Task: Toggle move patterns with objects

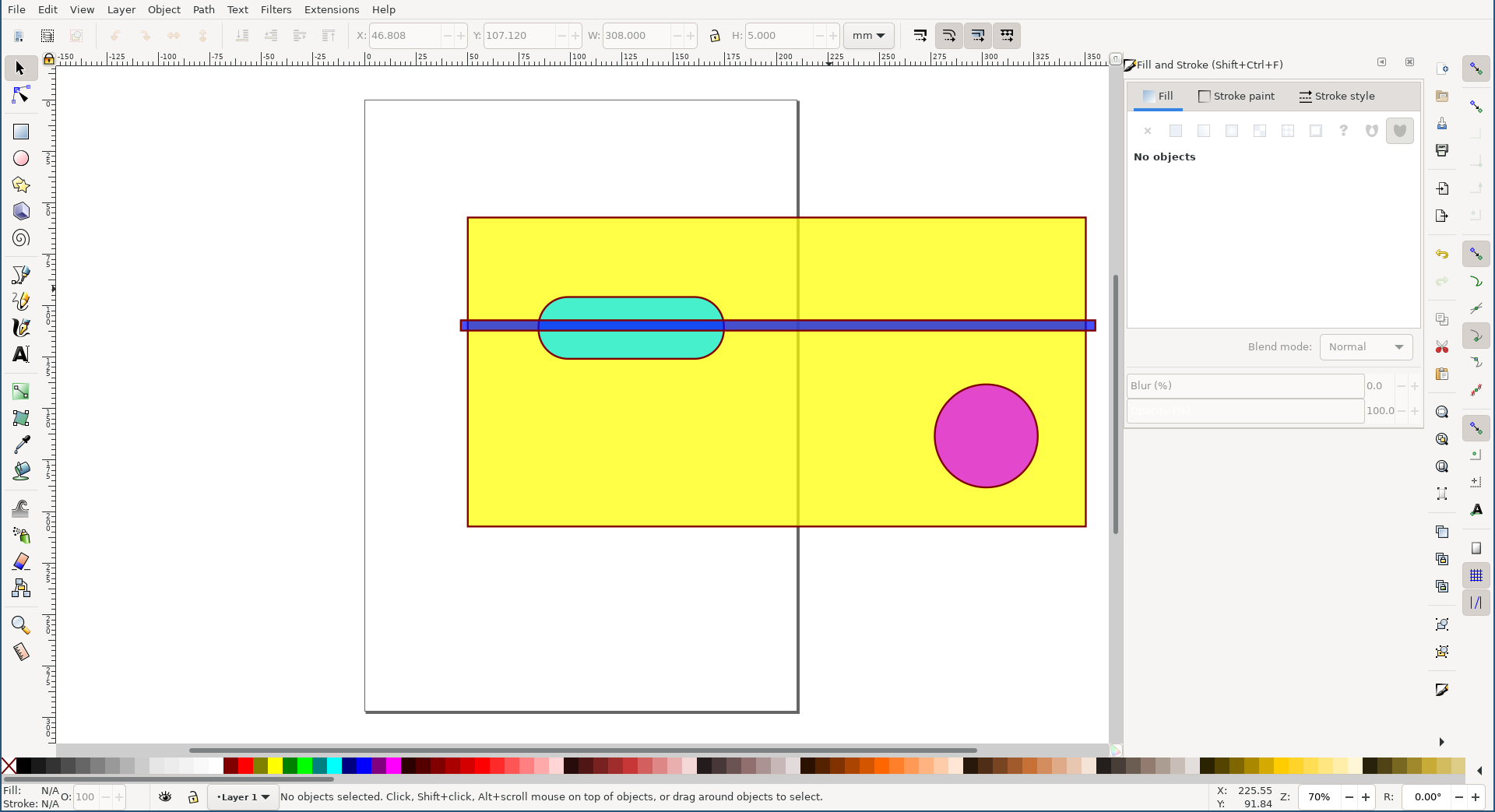Action: coord(1007,36)
